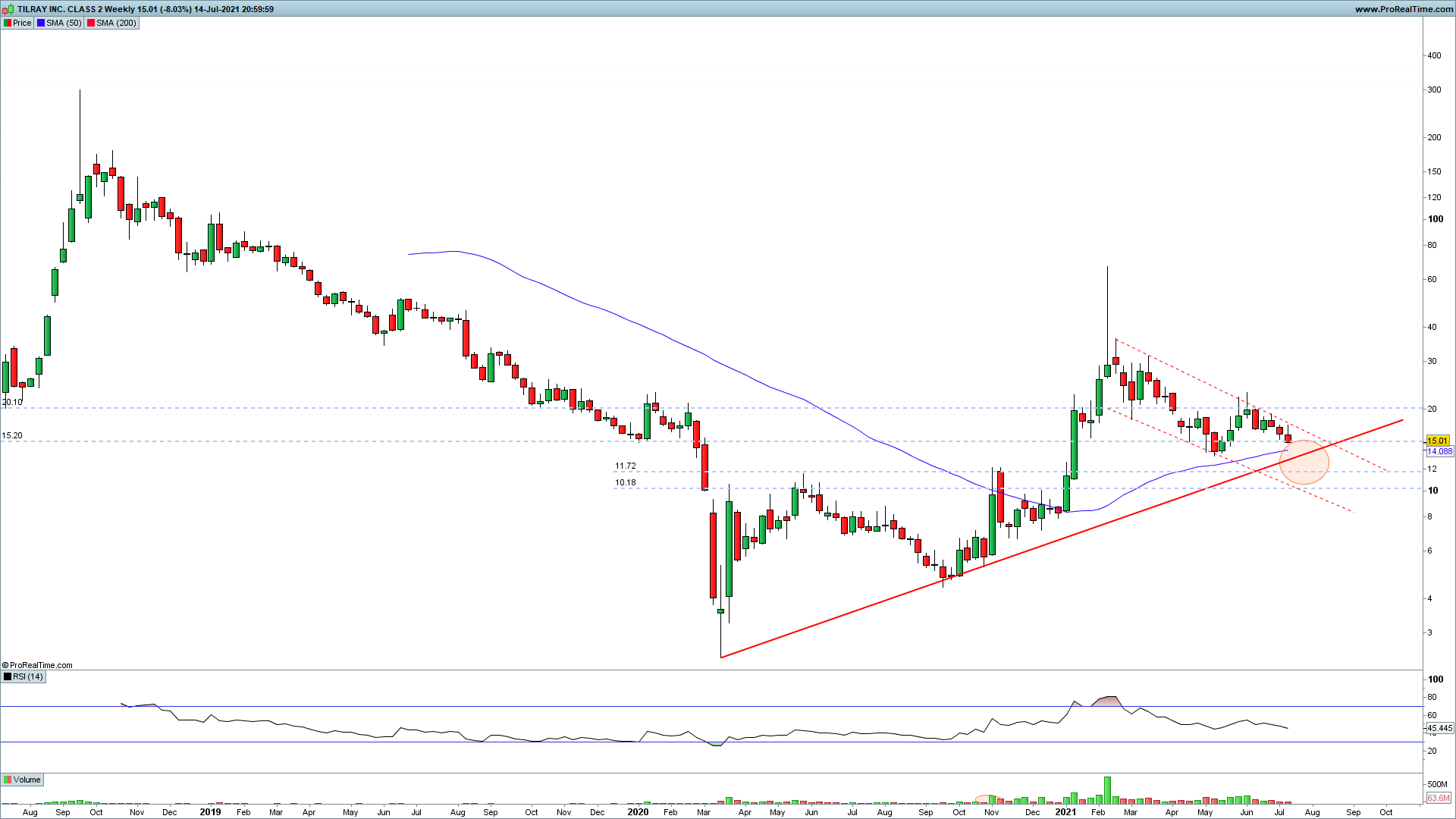The width and height of the screenshot is (1456, 819).
Task: Click the 63.6M volume value tag
Action: [x=1438, y=798]
